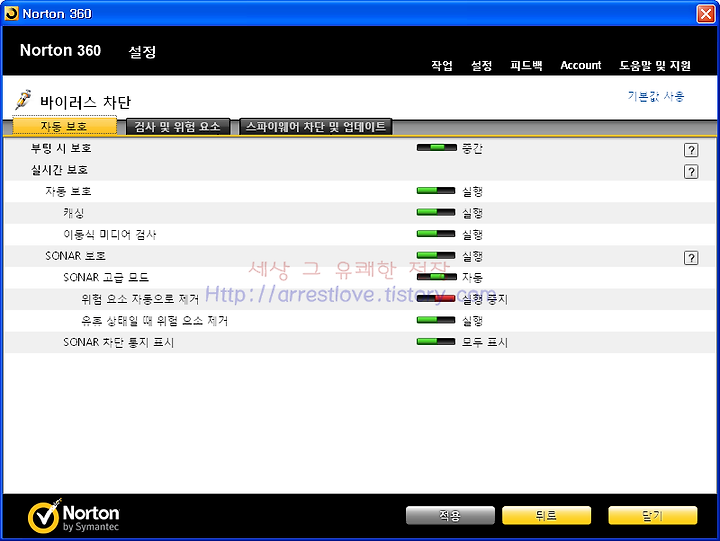Image resolution: width=720 pixels, height=541 pixels.
Task: Open the Account menu
Action: [580, 65]
